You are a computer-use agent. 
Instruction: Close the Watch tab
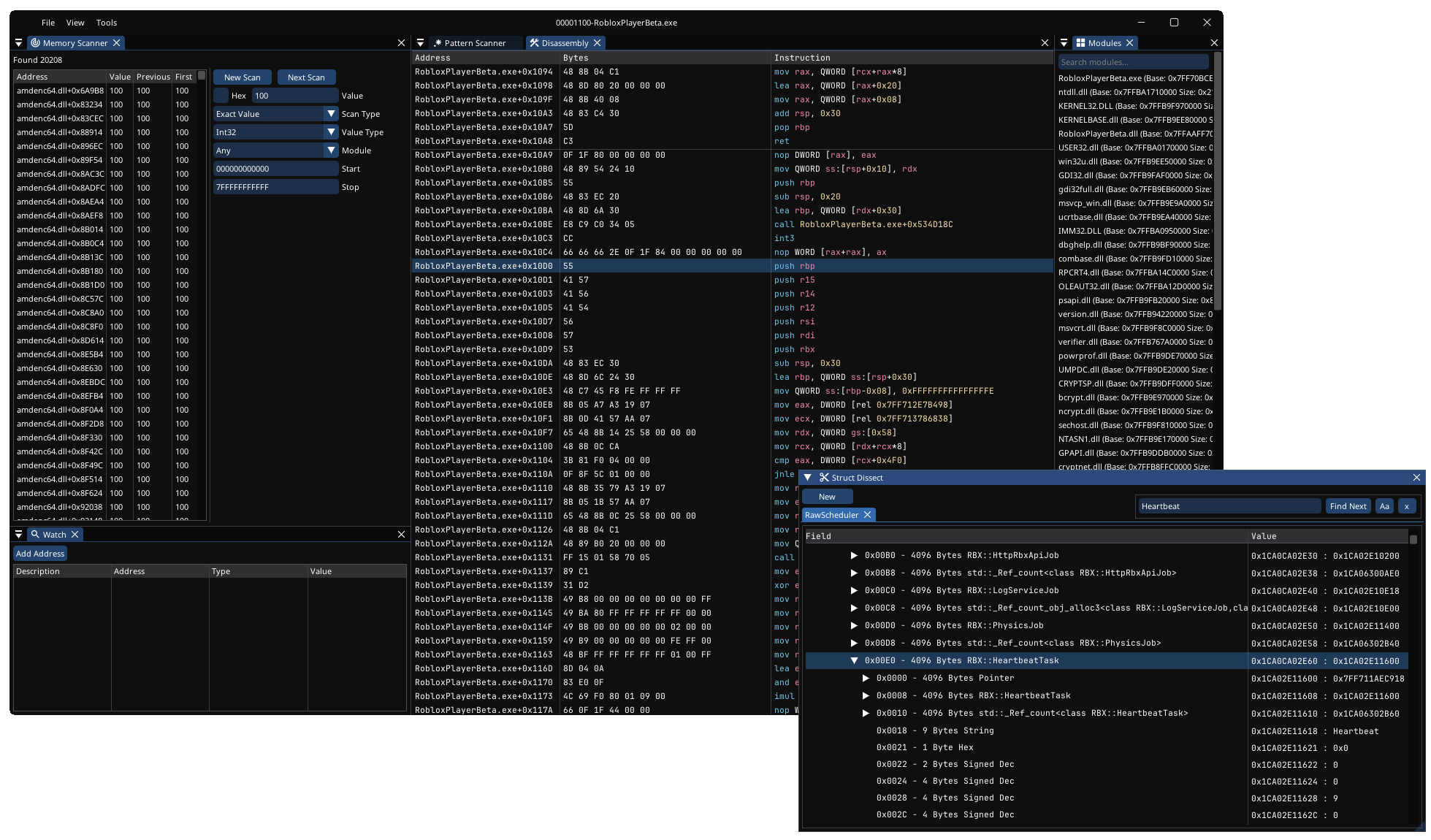[x=75, y=535]
